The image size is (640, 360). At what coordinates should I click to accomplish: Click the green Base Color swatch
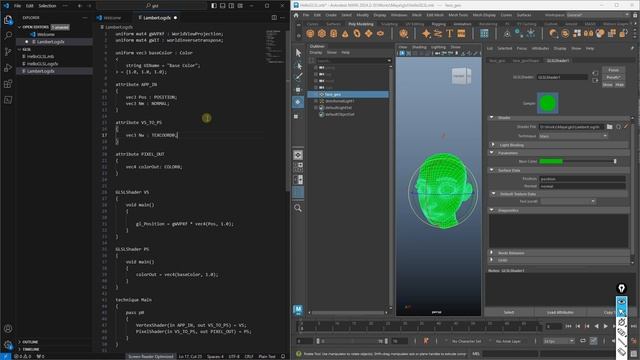tap(551, 162)
